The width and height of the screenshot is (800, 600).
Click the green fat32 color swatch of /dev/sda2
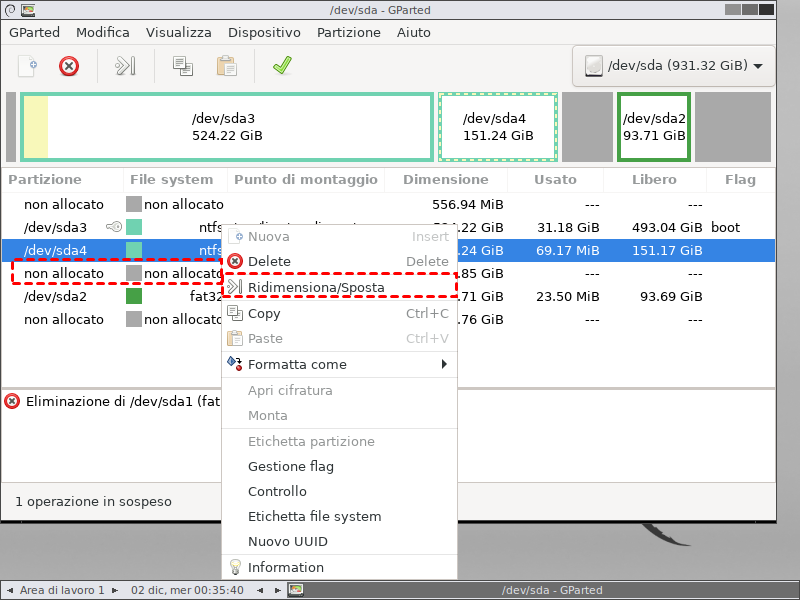coord(134,296)
